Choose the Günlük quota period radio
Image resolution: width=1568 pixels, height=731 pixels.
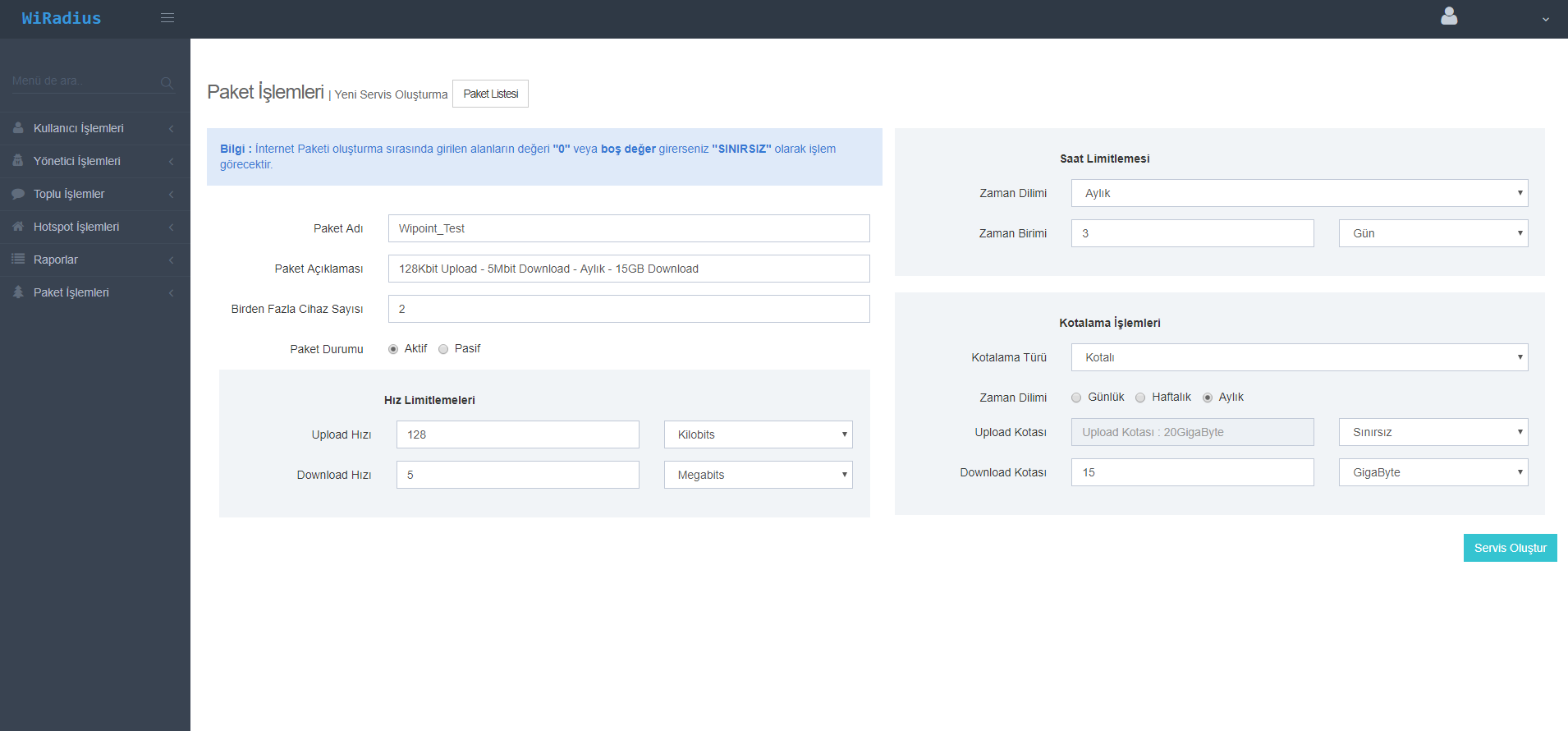(x=1076, y=398)
